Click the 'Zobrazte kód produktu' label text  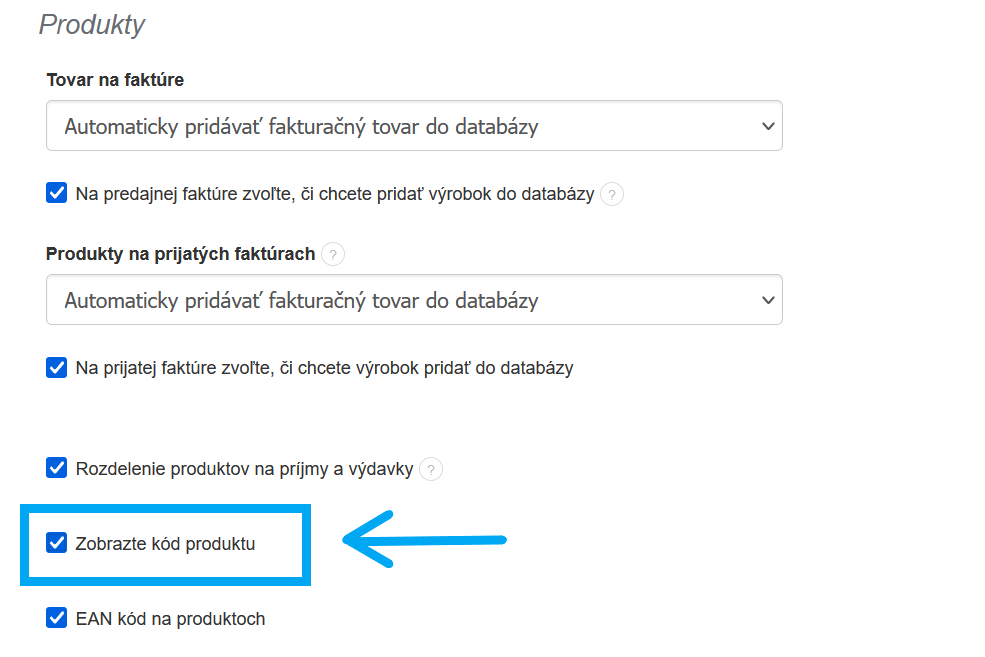165,544
